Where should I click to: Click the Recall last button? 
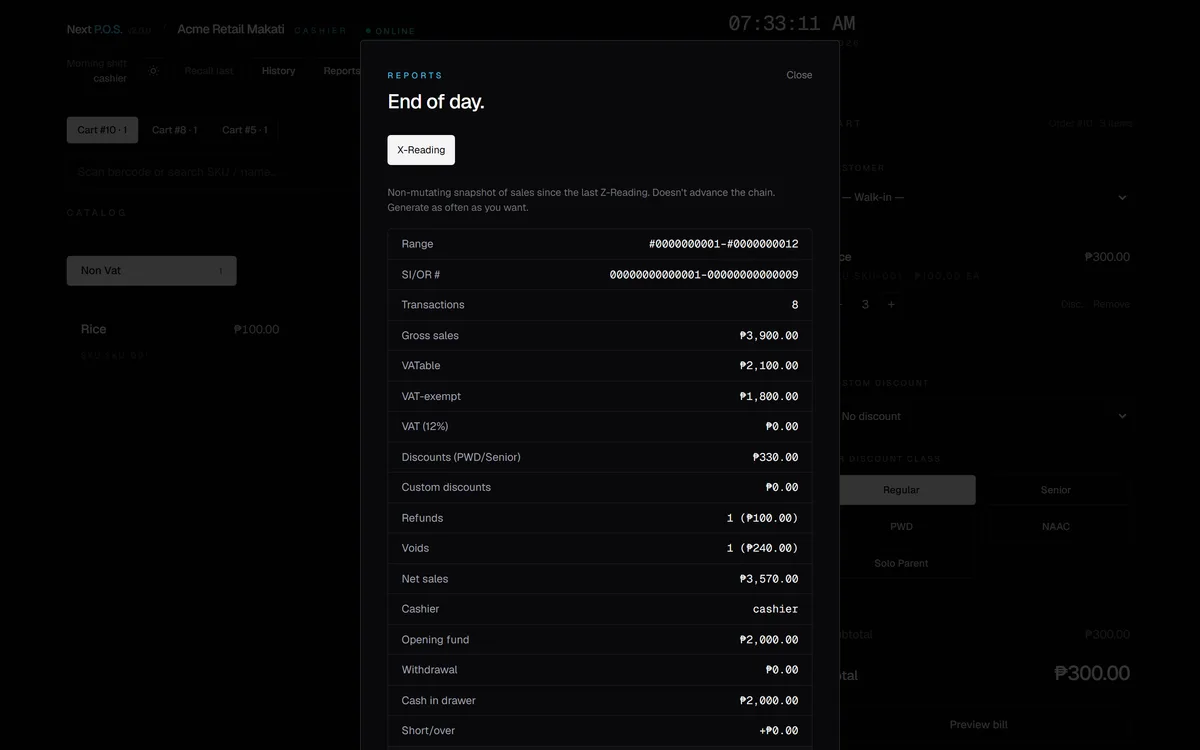click(x=209, y=71)
